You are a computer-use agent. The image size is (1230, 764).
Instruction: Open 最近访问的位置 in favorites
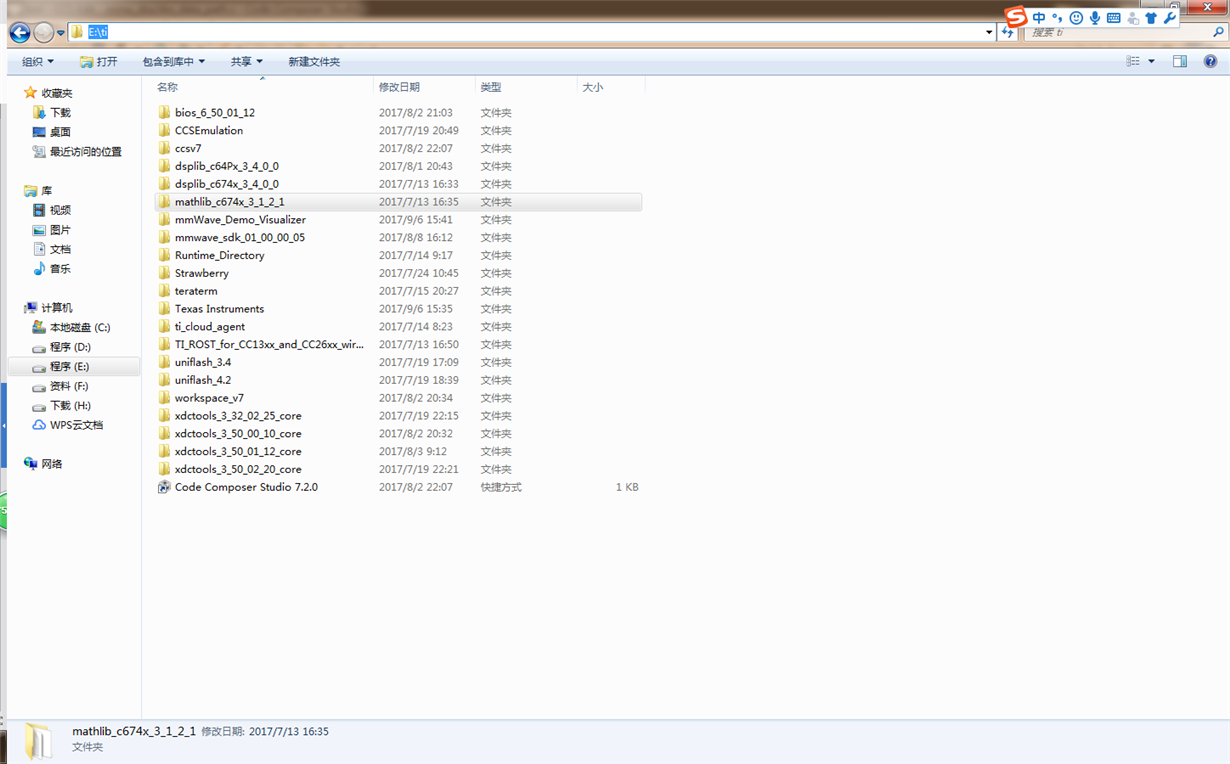point(86,152)
